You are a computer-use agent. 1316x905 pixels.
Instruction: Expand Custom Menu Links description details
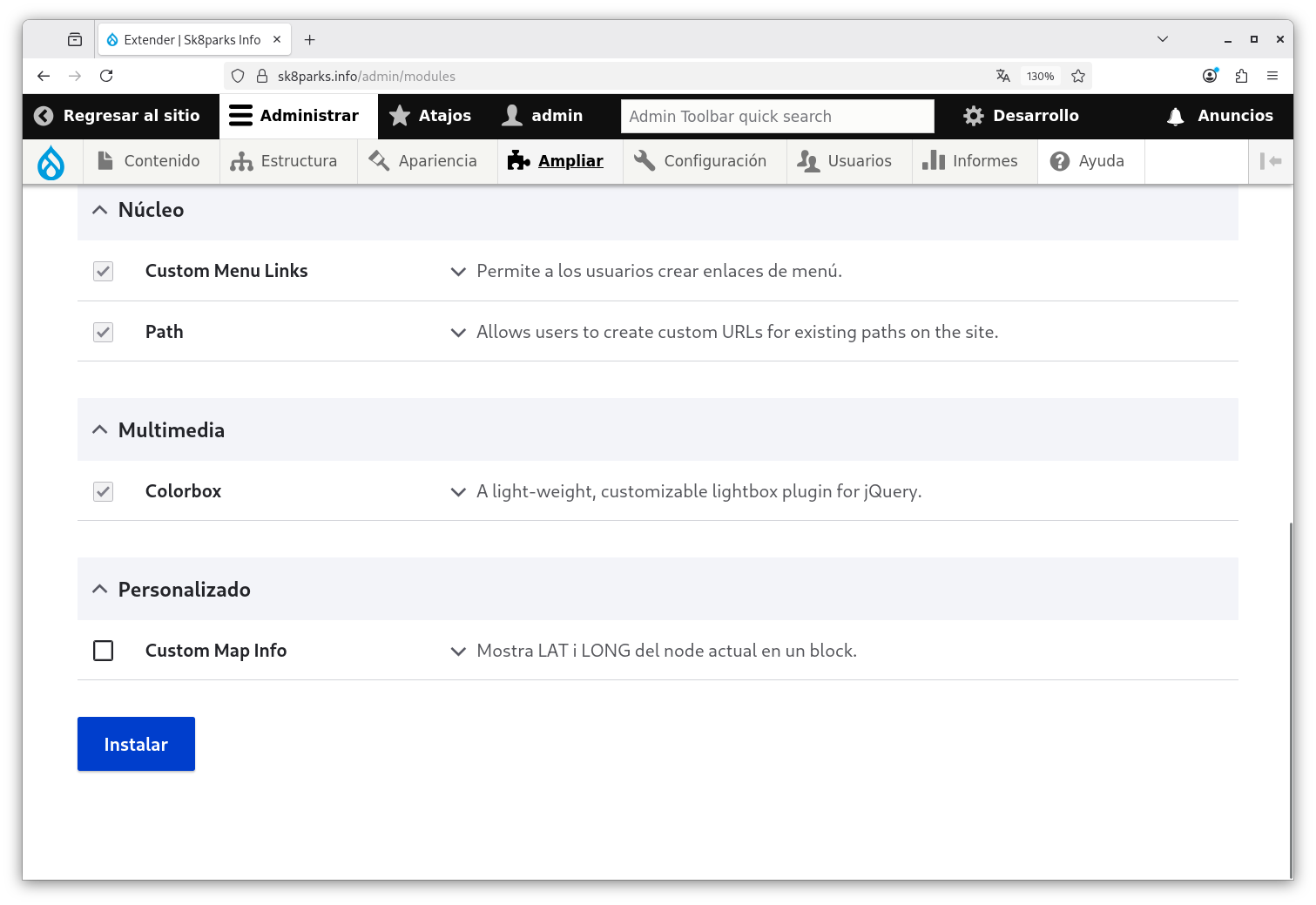[458, 272]
